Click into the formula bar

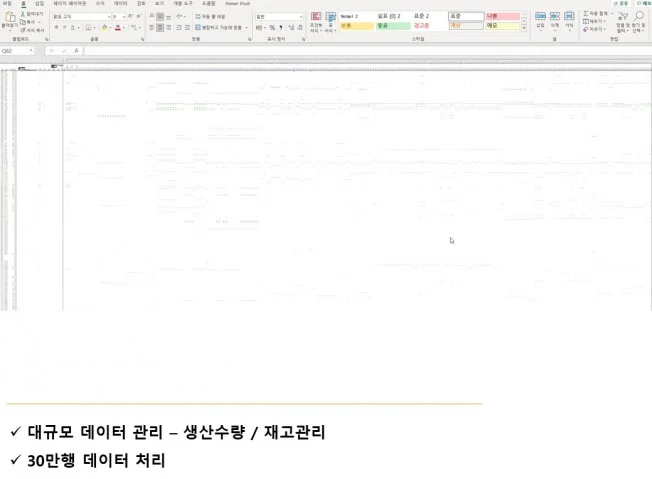[368, 51]
